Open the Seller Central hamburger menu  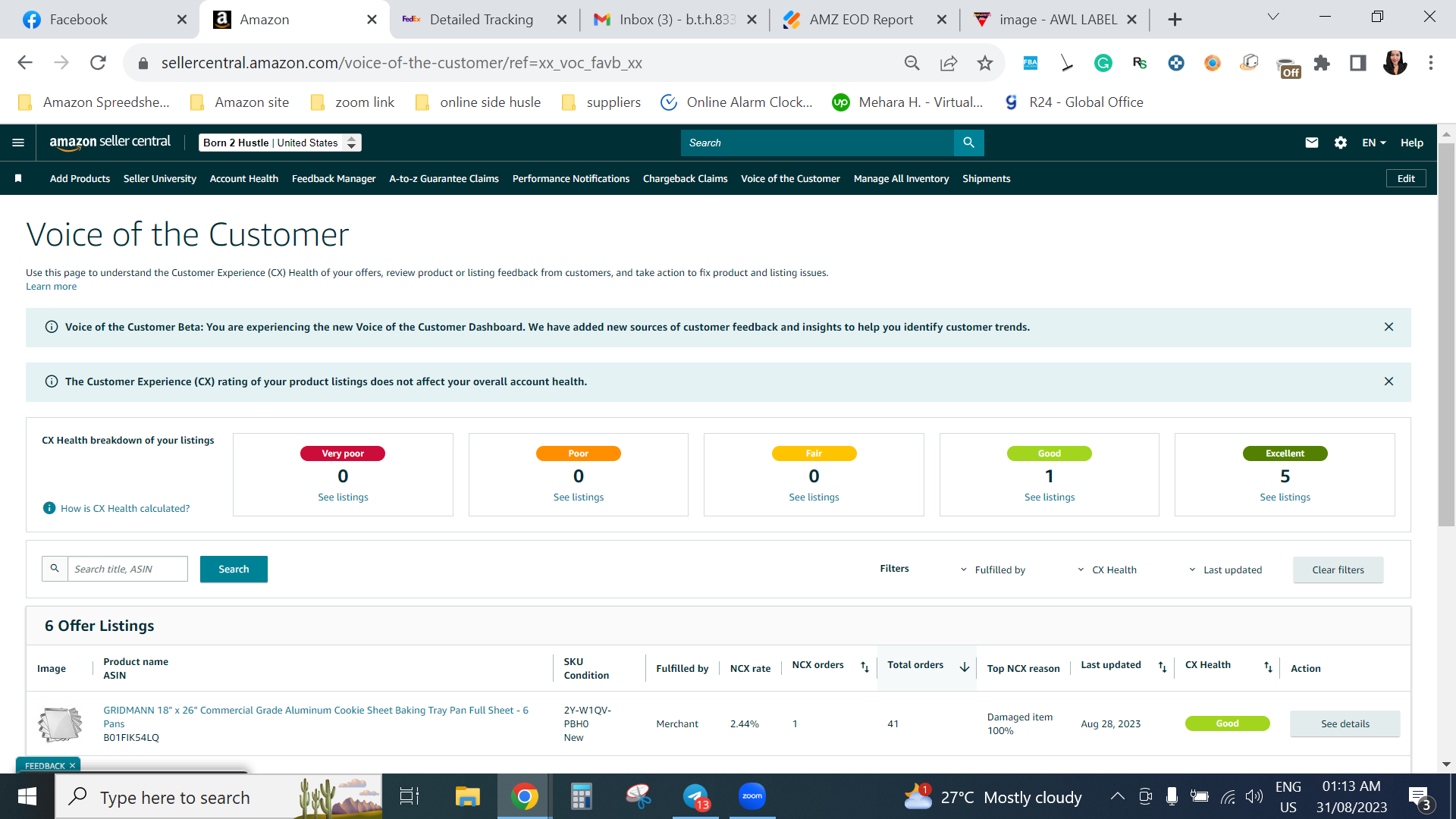coord(18,143)
